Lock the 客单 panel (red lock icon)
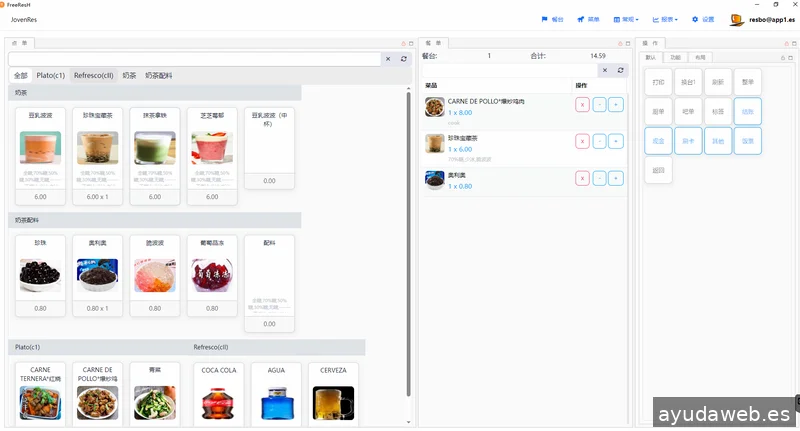This screenshot has width=800, height=431. pyautogui.click(x=620, y=43)
